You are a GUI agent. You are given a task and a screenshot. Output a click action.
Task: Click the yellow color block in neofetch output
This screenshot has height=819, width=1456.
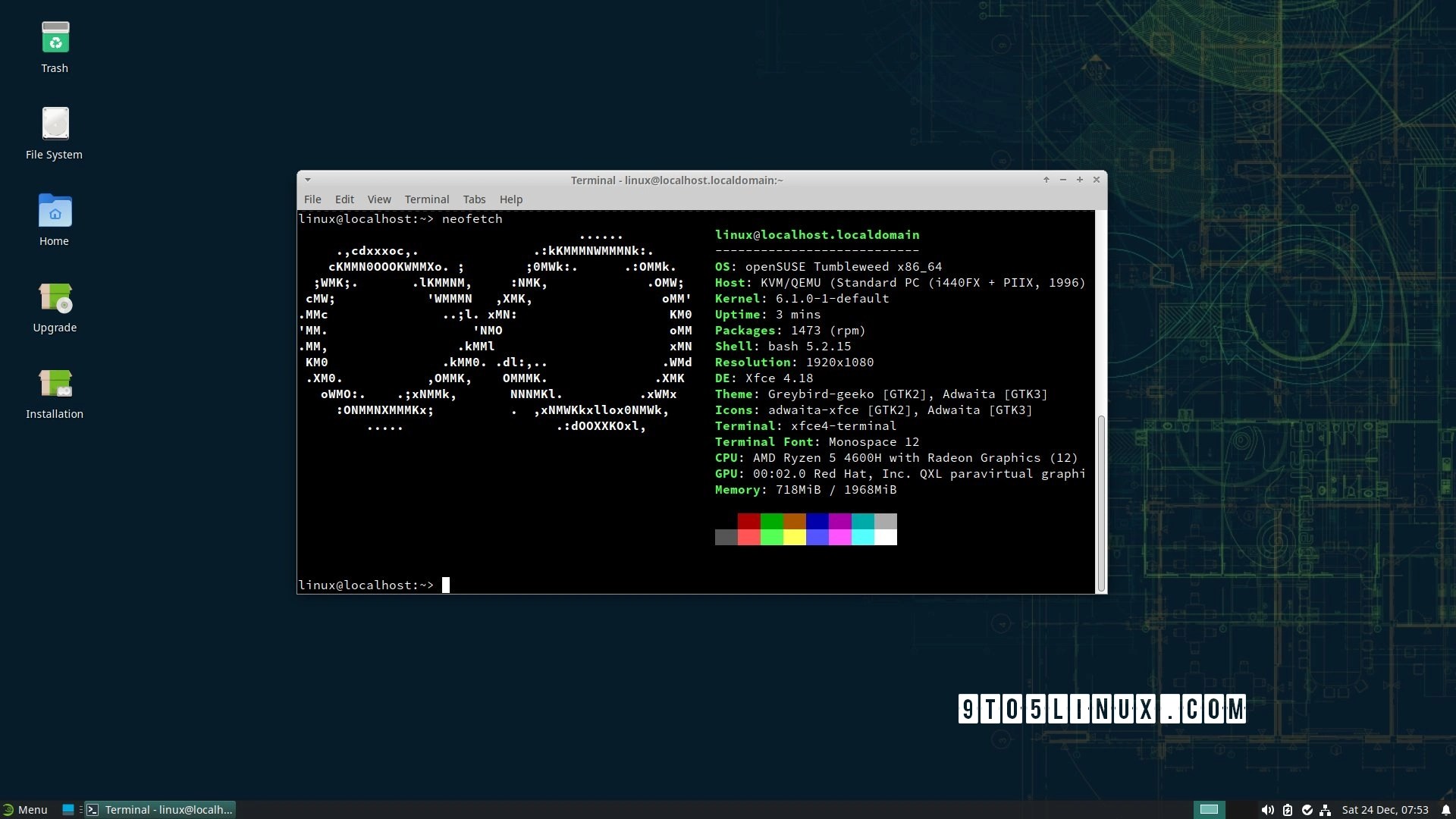[x=794, y=538]
